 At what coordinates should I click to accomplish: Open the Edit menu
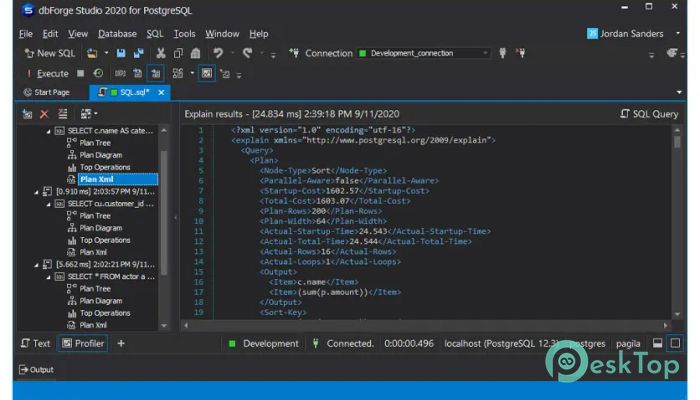click(x=50, y=34)
